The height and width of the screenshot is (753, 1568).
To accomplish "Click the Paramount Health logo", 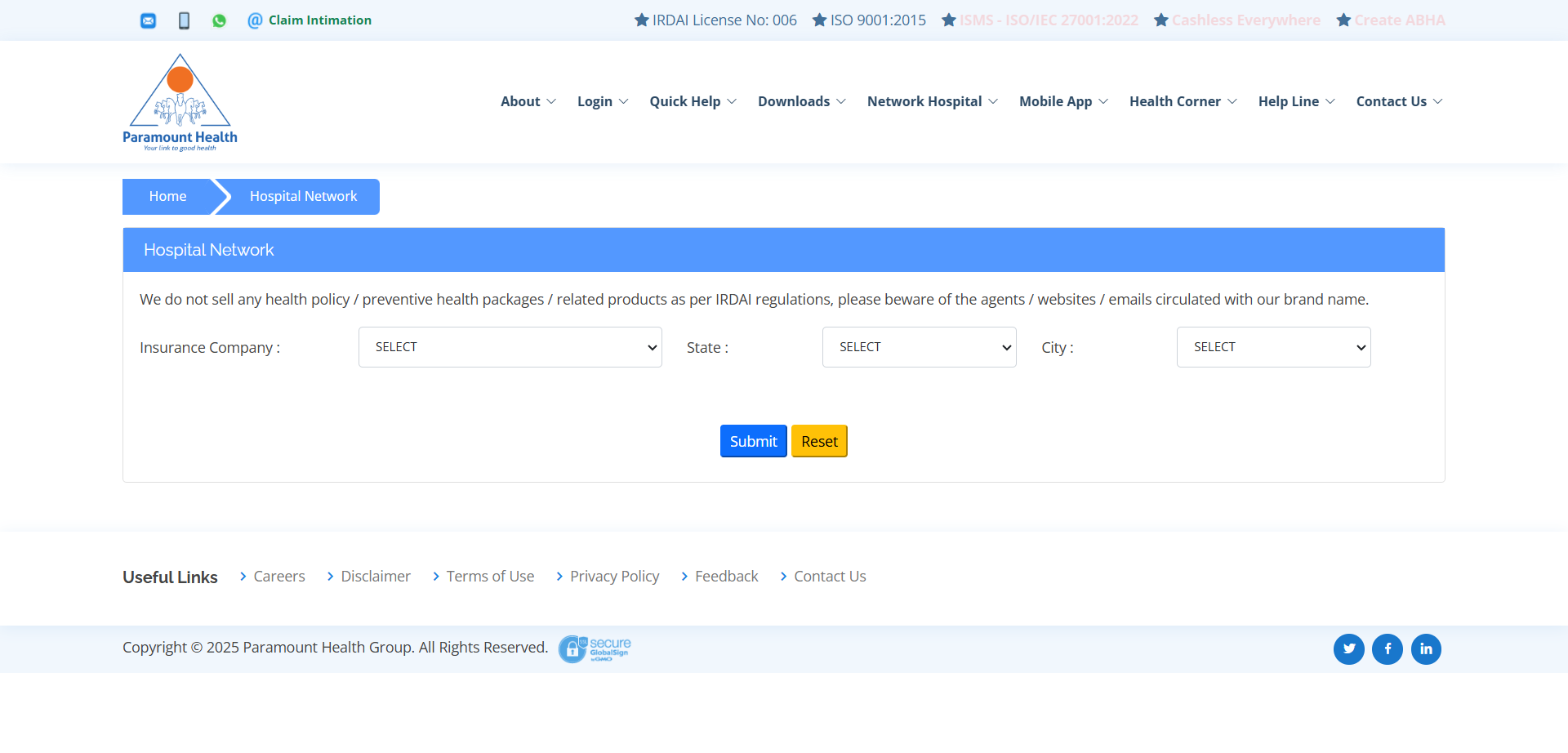I will [x=180, y=102].
